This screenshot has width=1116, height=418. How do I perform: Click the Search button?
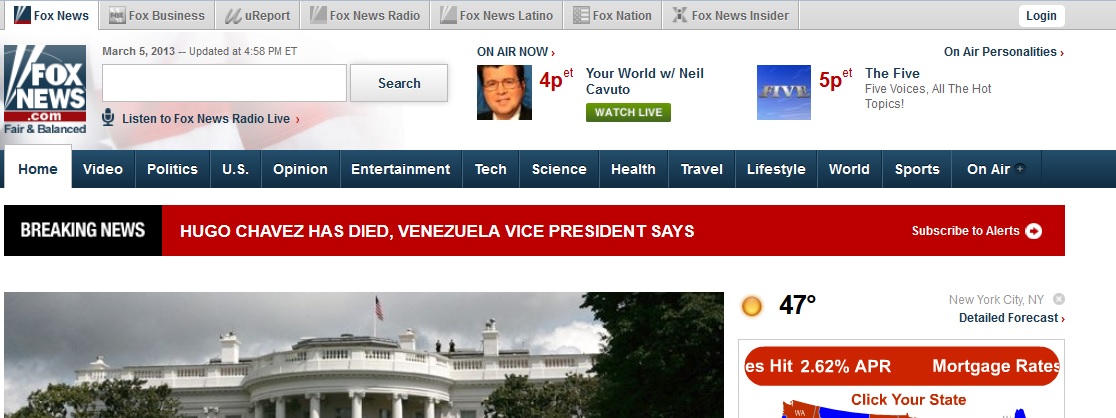399,83
